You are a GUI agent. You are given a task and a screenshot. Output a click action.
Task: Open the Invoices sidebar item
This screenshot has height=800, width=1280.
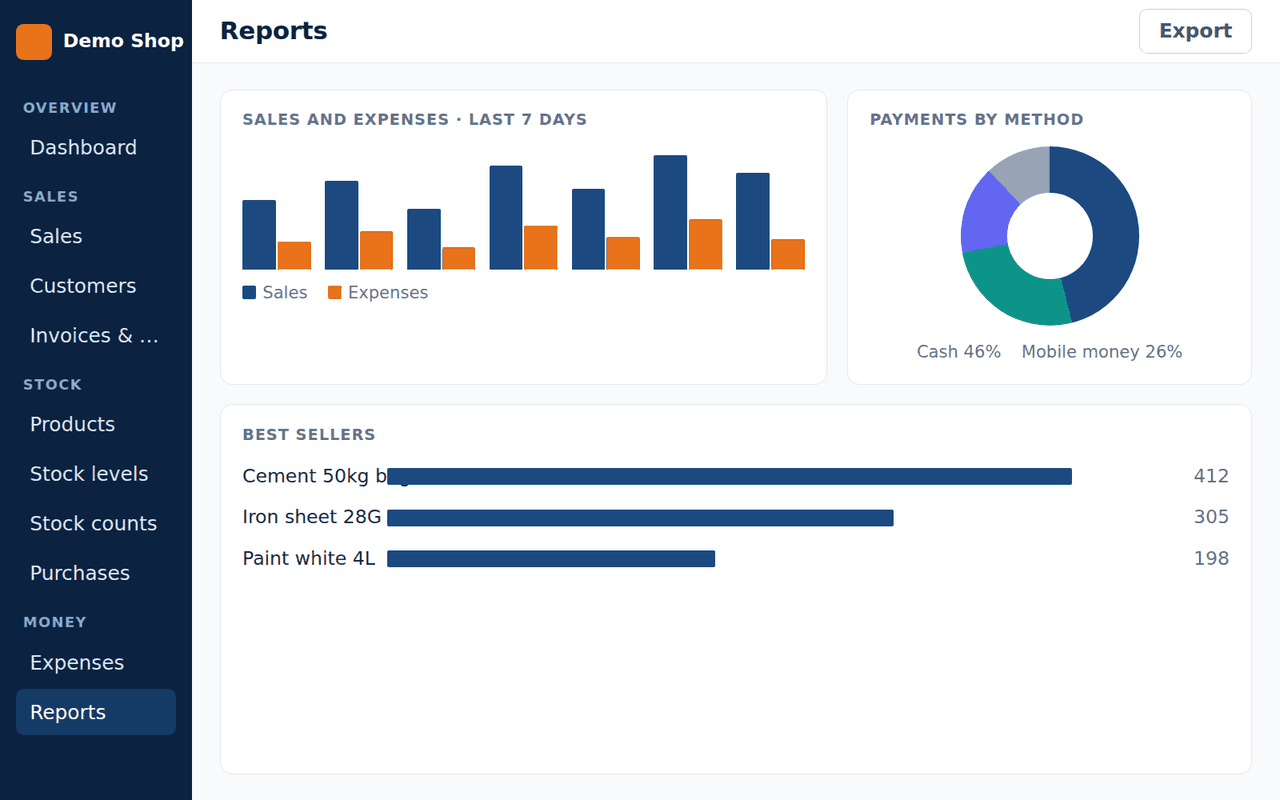click(x=96, y=336)
